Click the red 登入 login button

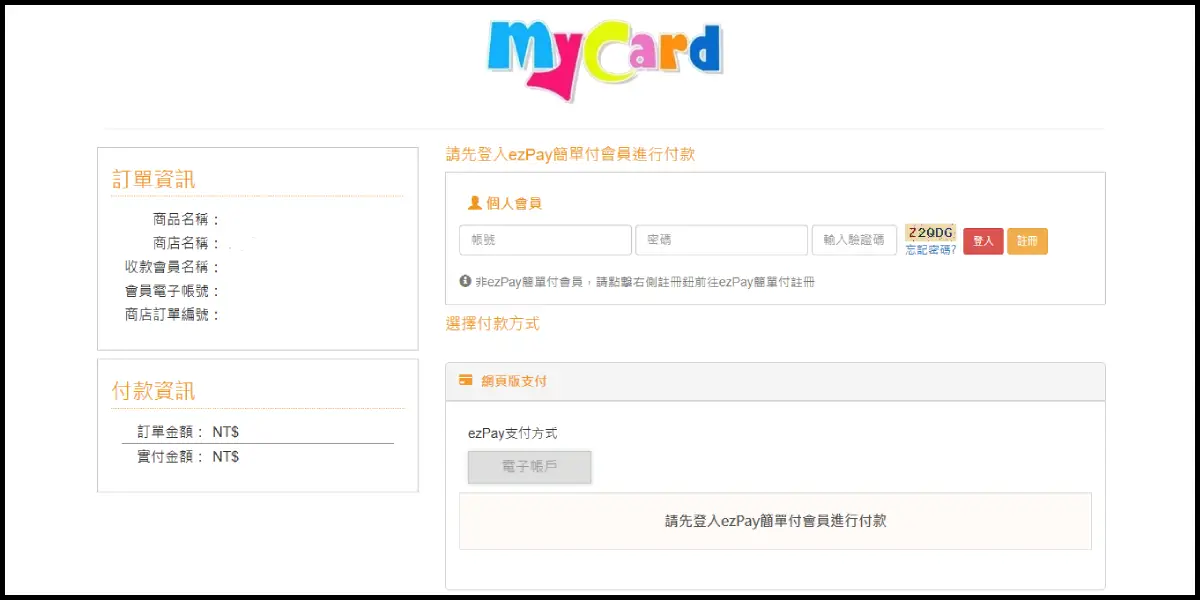click(983, 241)
